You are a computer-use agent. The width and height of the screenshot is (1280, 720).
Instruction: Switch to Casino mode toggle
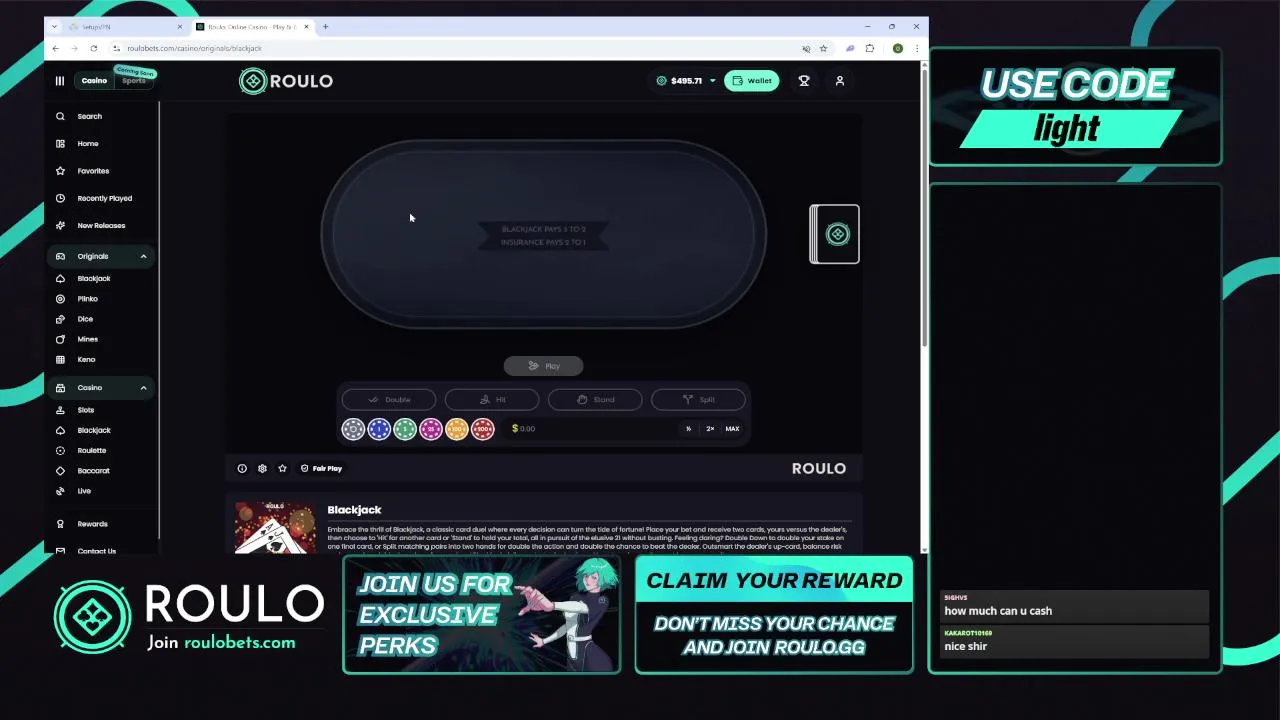94,81
